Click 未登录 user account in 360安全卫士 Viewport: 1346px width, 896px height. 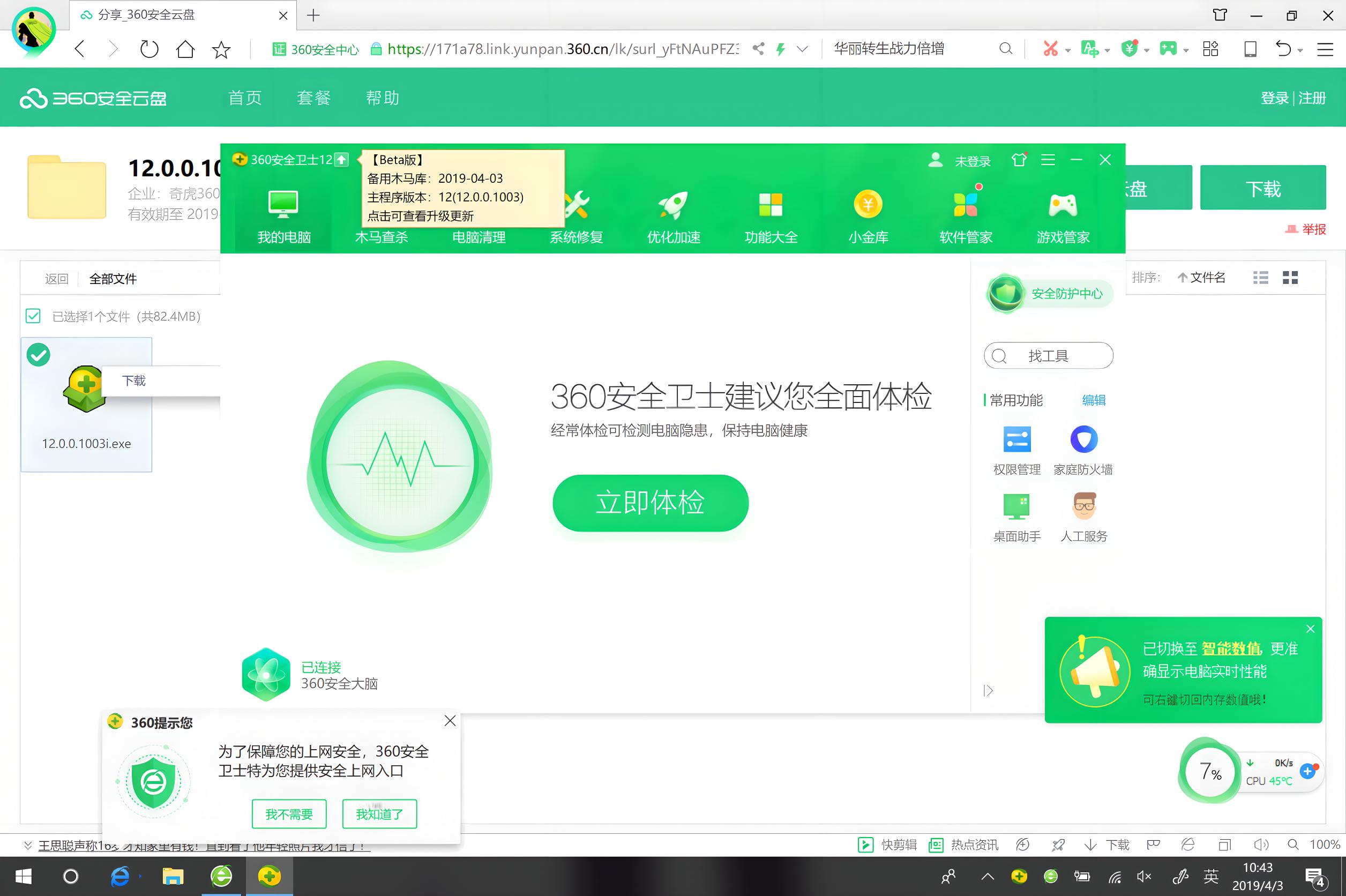point(960,161)
